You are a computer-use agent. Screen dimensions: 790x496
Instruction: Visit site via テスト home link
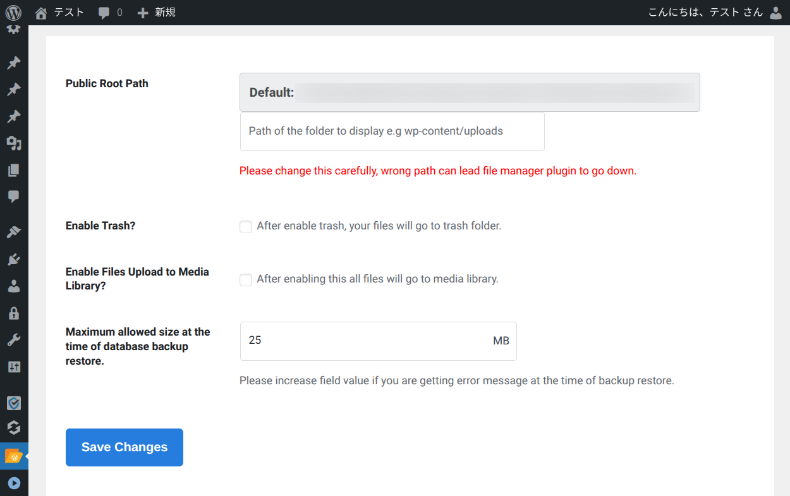click(59, 12)
